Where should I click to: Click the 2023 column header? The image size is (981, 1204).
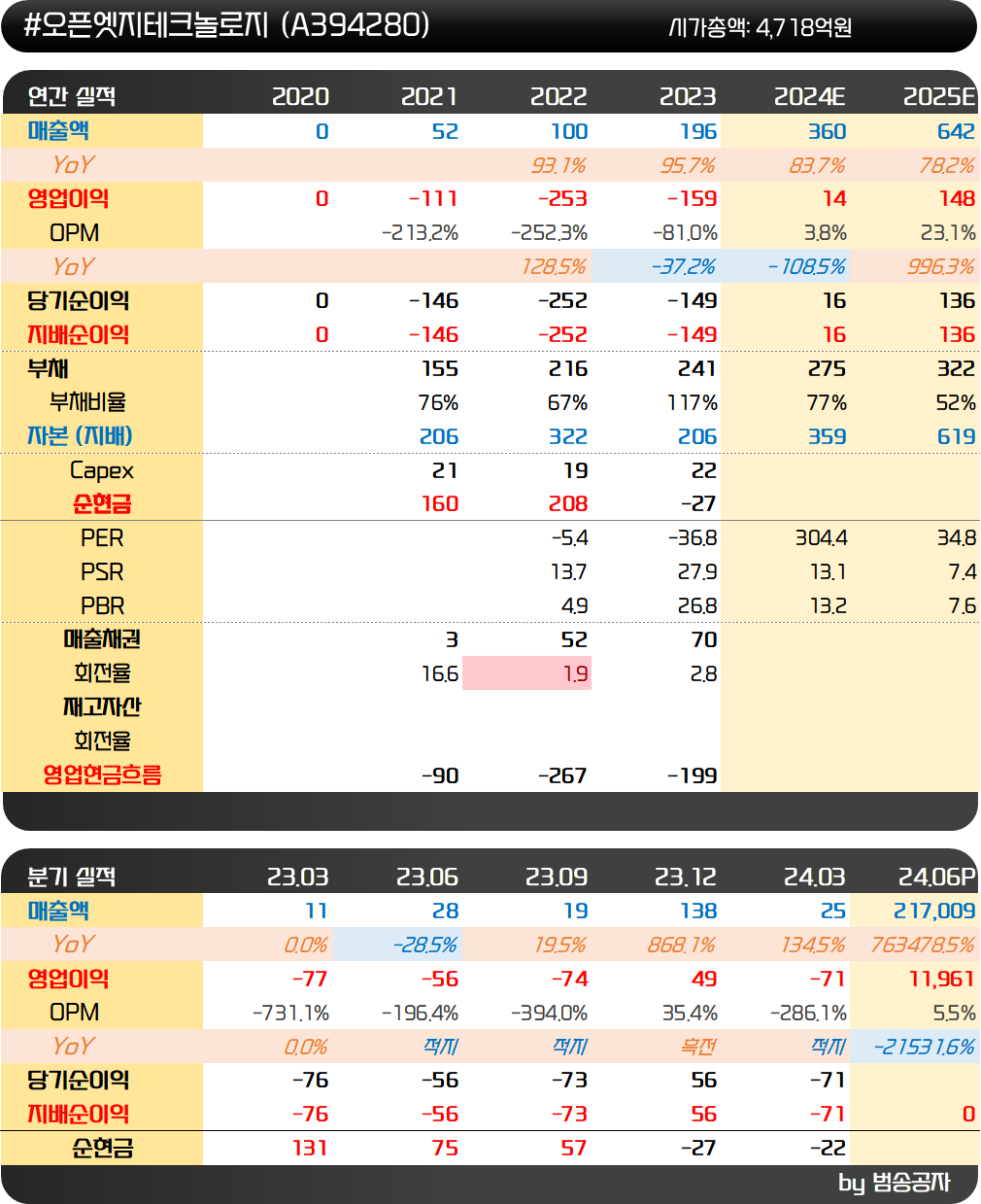pyautogui.click(x=688, y=96)
